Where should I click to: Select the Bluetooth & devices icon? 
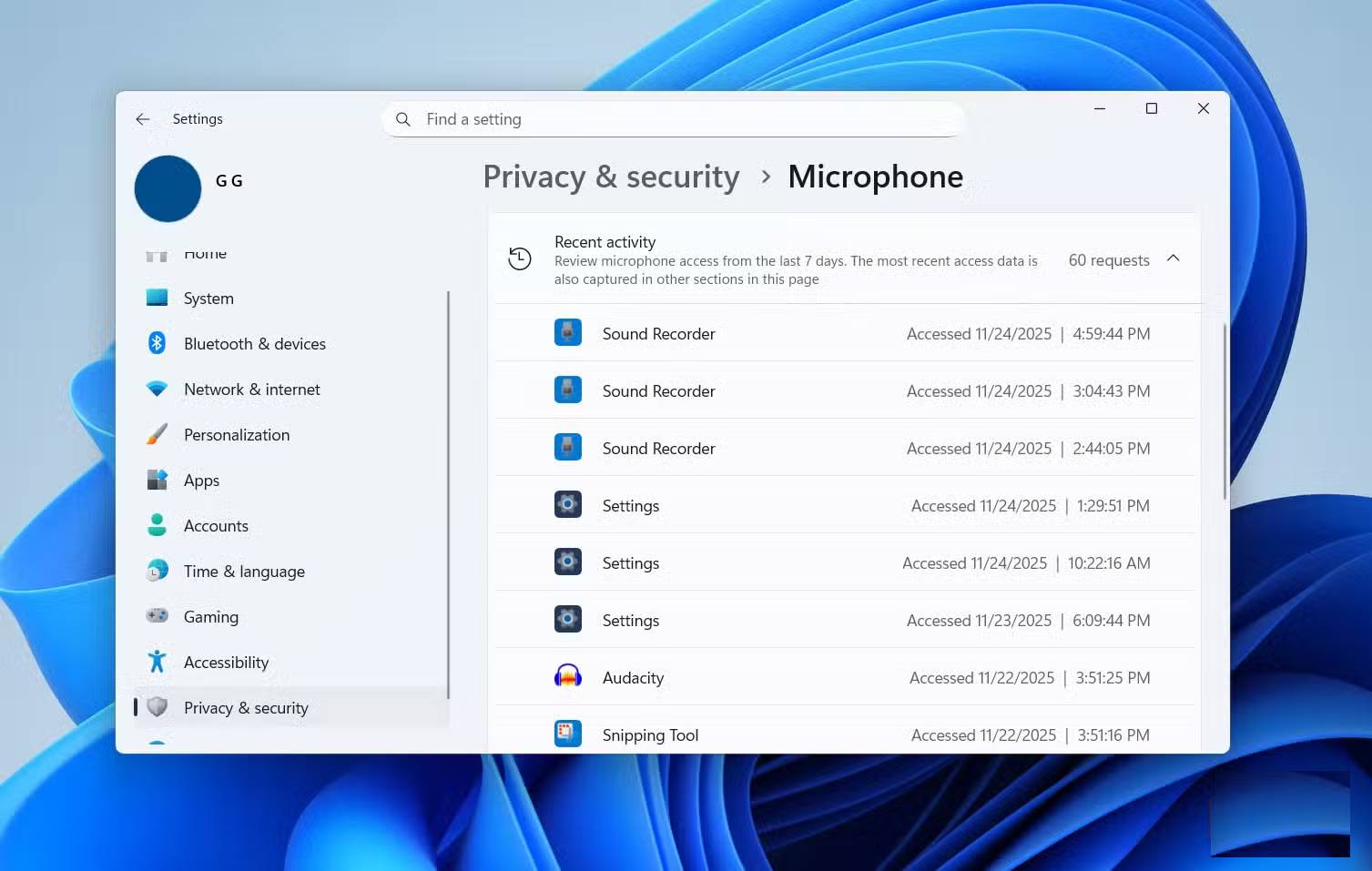click(x=157, y=343)
